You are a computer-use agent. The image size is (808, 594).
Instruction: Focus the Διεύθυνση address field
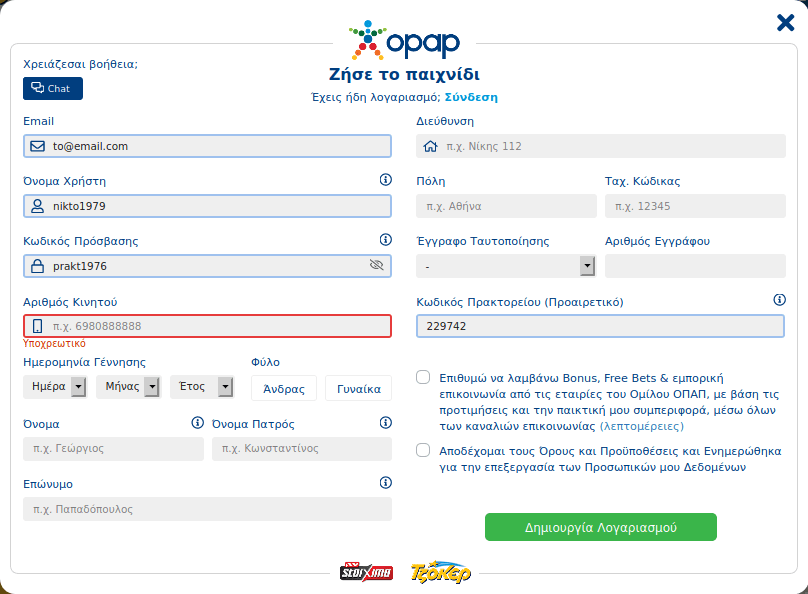coord(601,146)
